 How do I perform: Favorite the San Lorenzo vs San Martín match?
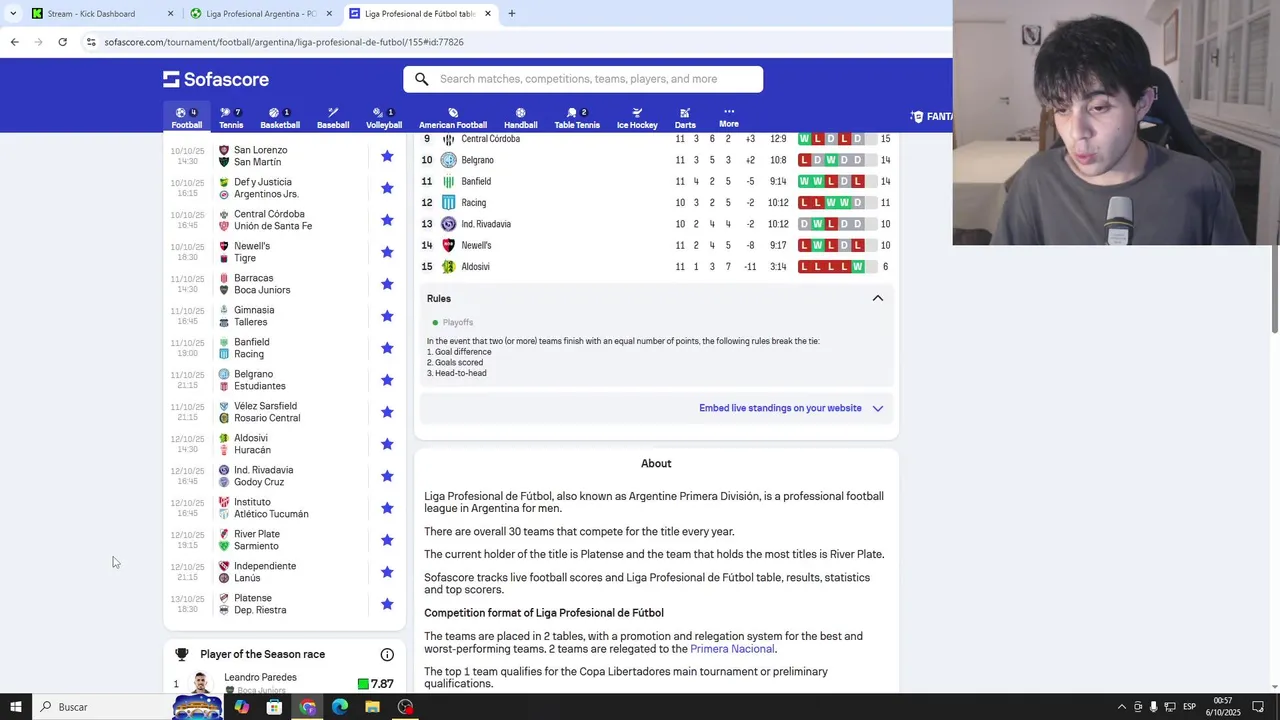tap(387, 156)
